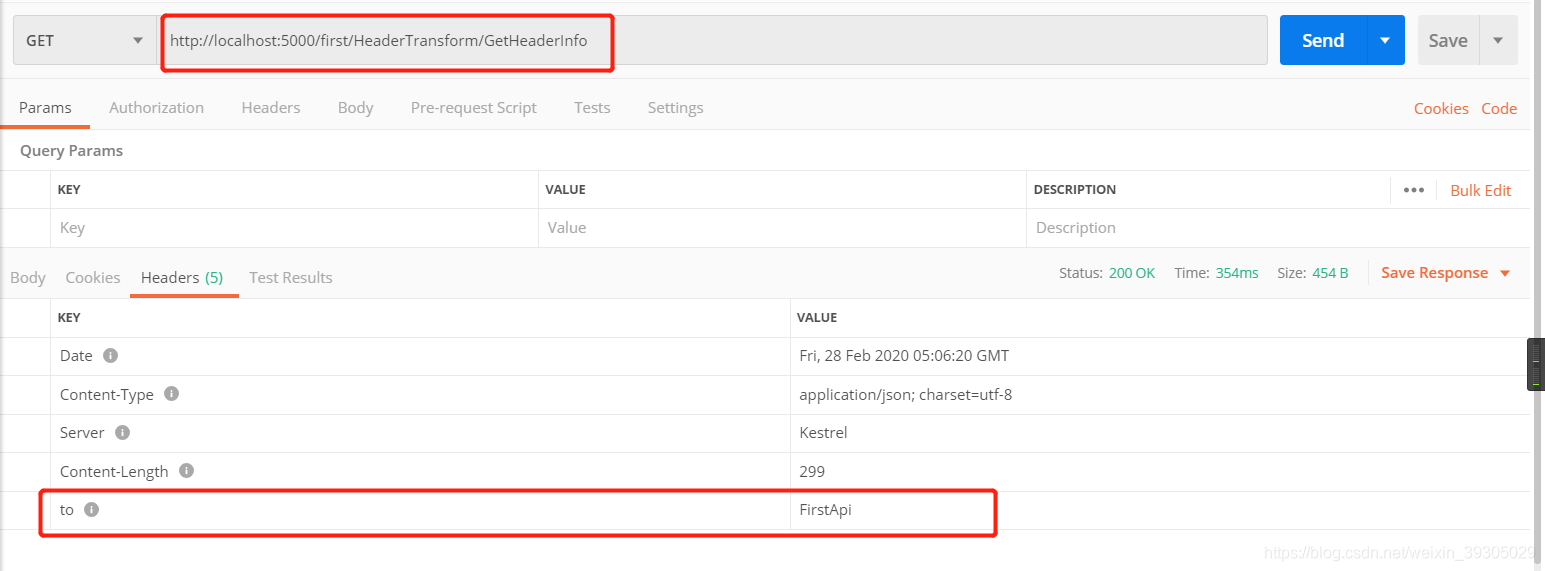1545x571 pixels.
Task: Send the request
Action: coord(1323,41)
